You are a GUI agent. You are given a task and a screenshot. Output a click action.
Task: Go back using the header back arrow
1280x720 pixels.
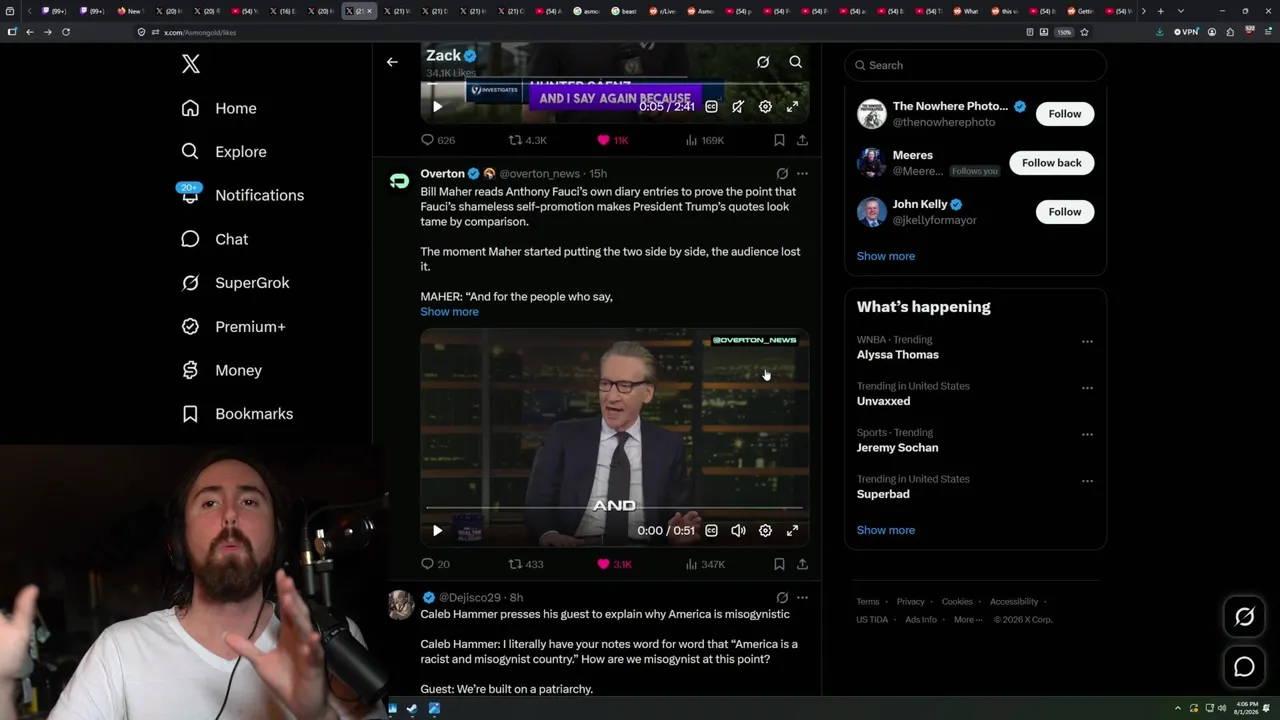pyautogui.click(x=392, y=62)
